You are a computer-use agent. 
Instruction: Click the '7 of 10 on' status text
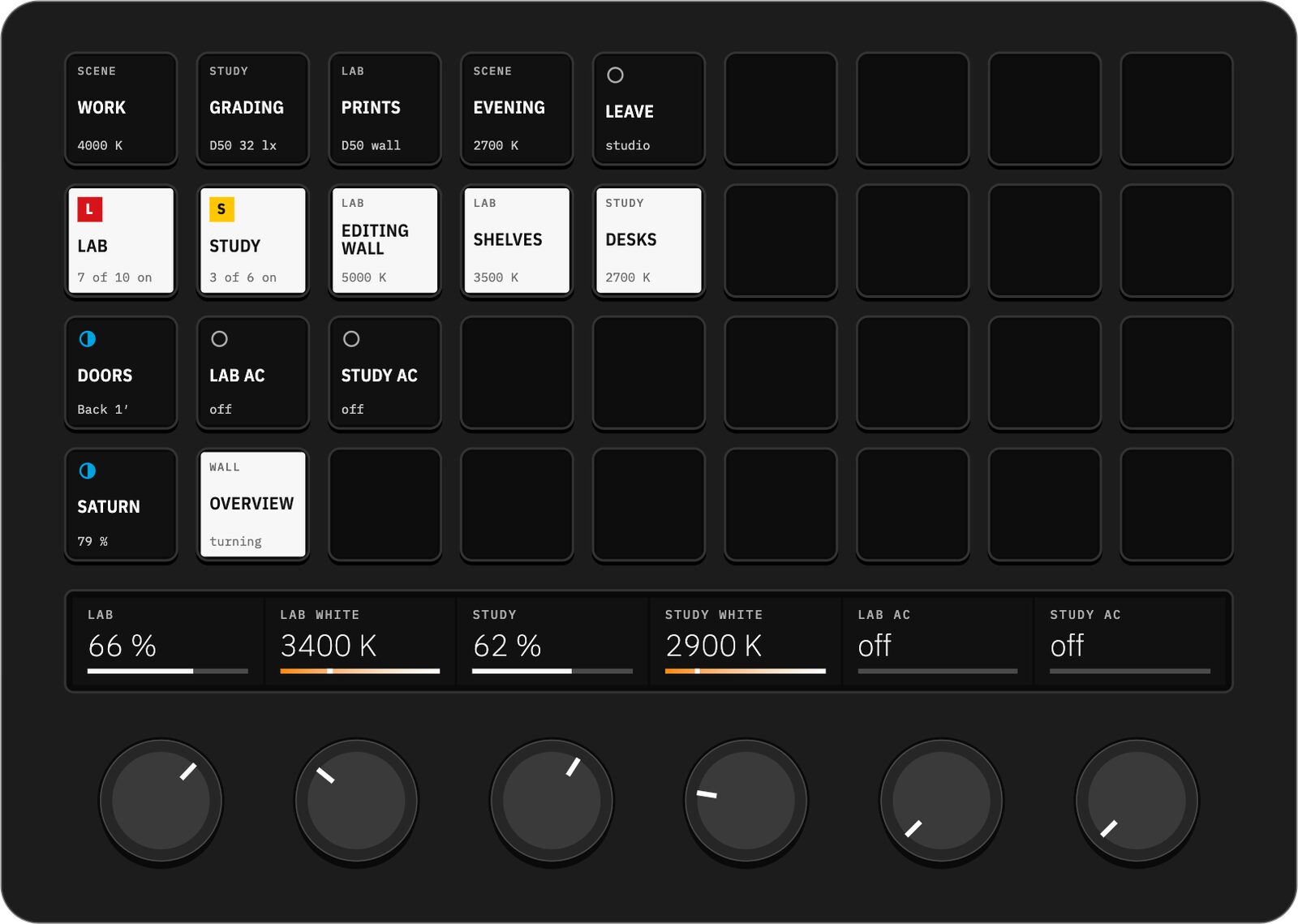114,277
